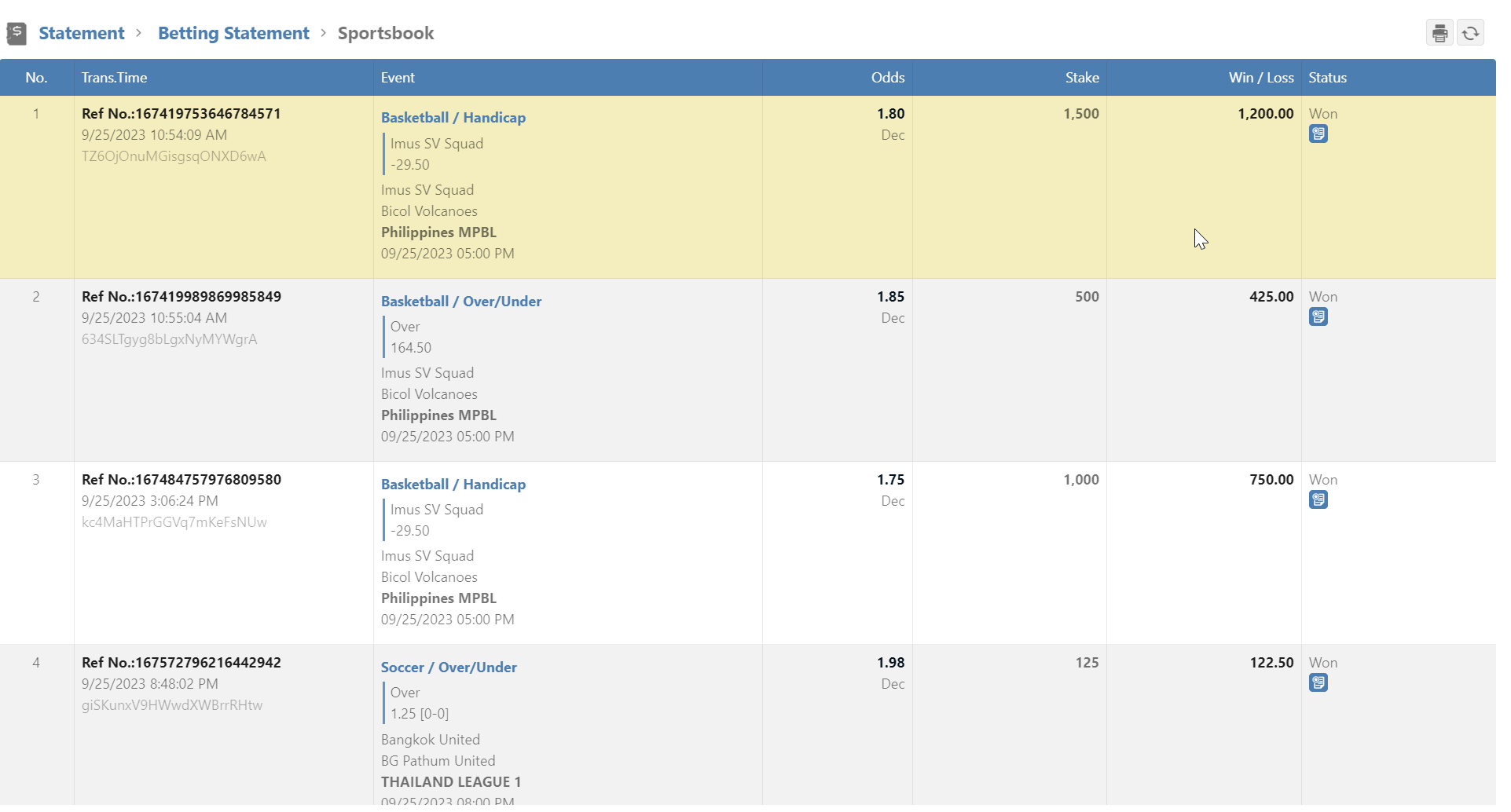The image size is (1511, 812).
Task: Click the Trans.Time column header
Action: point(115,78)
